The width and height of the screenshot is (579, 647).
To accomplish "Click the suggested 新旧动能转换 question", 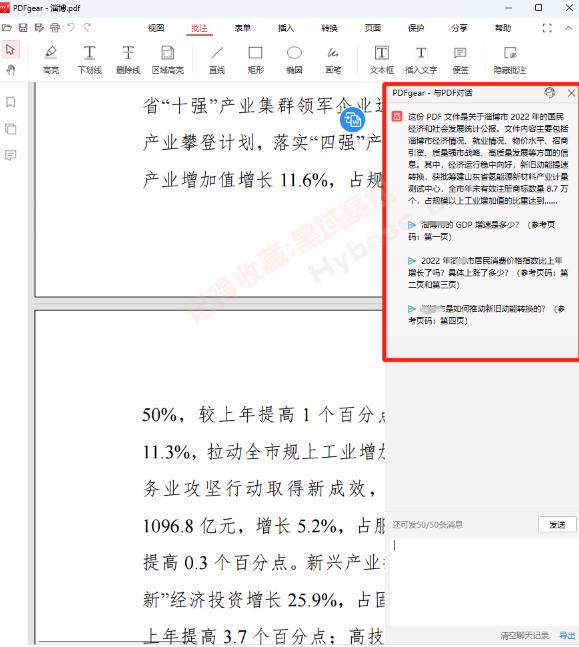I will coord(487,314).
